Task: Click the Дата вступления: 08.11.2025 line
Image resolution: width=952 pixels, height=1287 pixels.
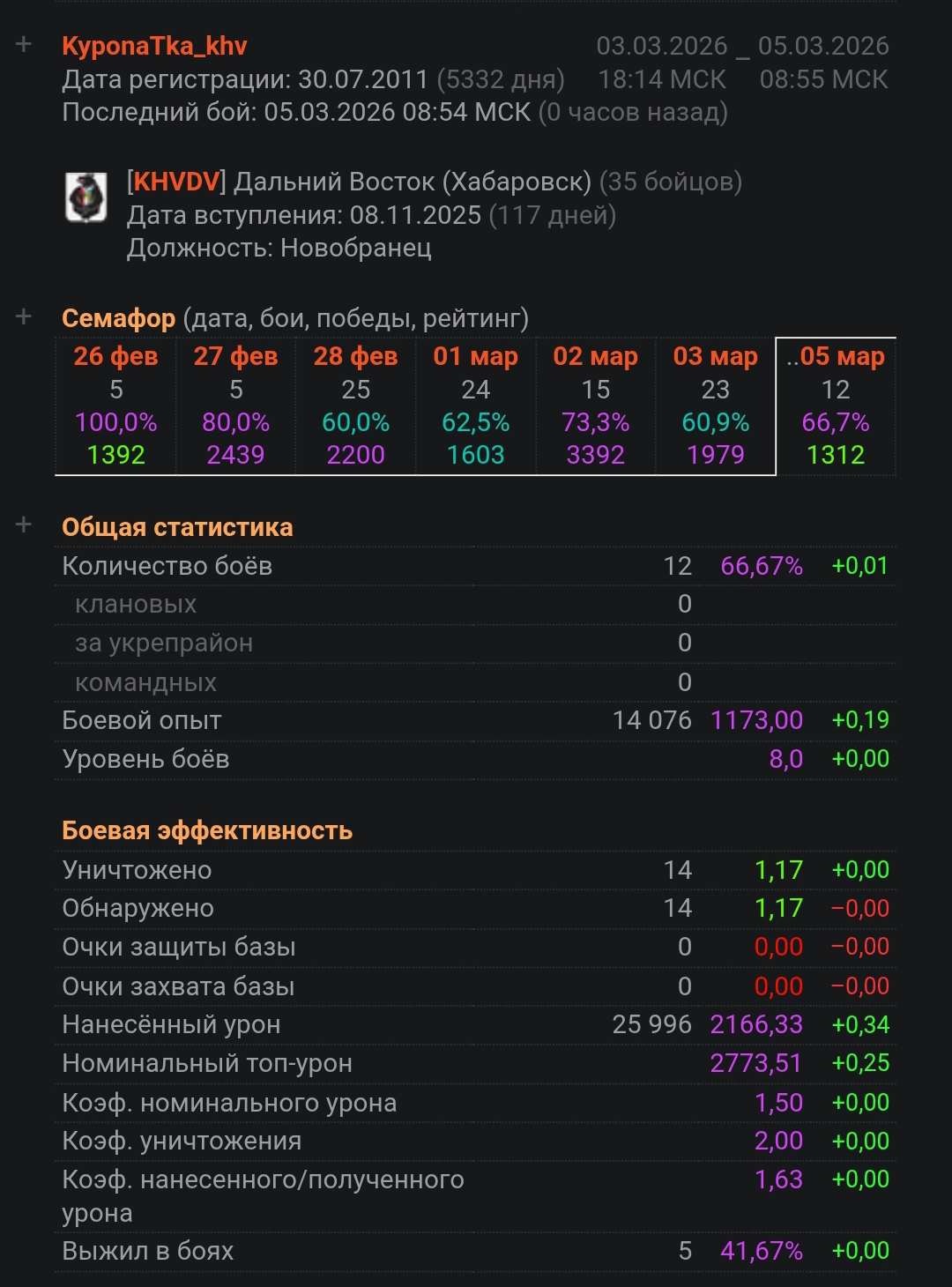Action: tap(371, 215)
